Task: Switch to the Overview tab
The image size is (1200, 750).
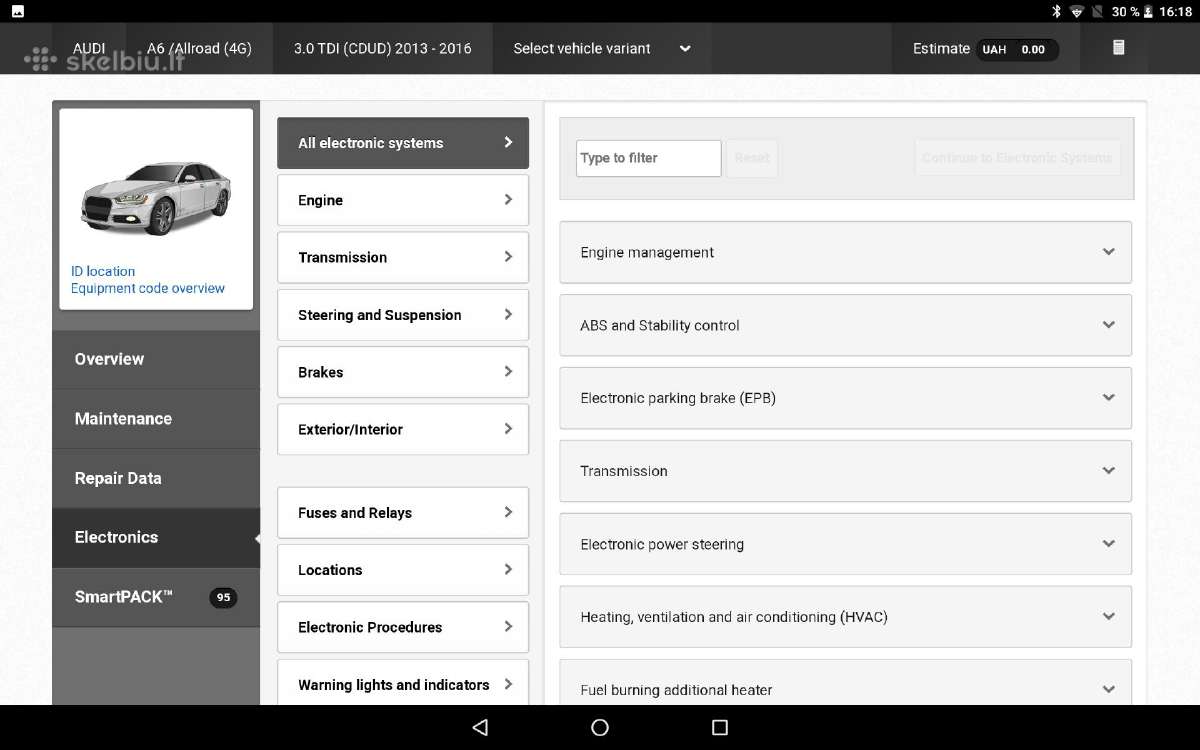Action: (156, 359)
